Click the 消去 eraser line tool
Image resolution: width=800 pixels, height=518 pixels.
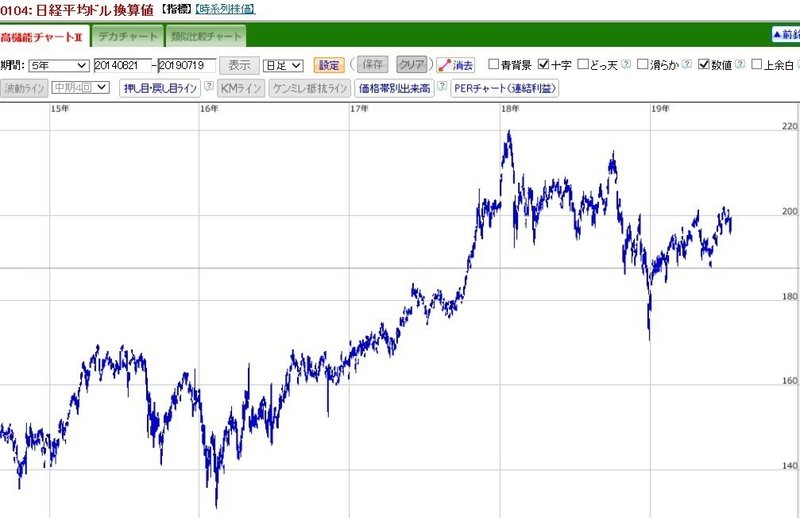point(456,65)
